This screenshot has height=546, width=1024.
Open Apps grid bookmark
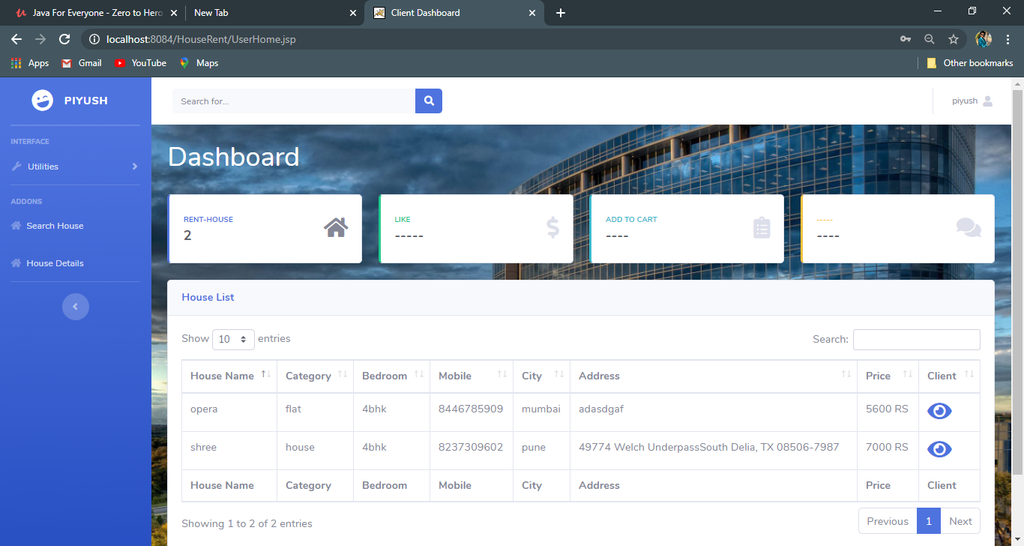(x=29, y=63)
